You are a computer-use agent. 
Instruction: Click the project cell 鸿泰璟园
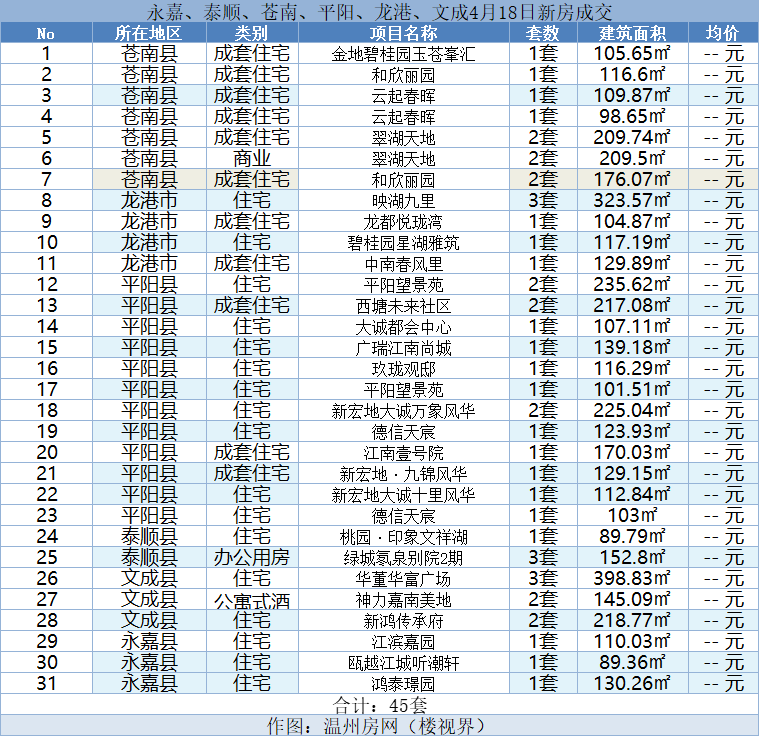(x=403, y=684)
